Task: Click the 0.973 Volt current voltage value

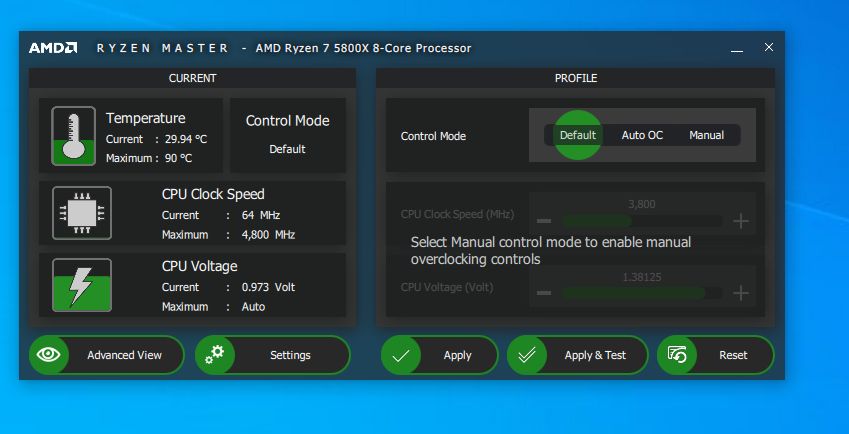Action: [x=269, y=287]
